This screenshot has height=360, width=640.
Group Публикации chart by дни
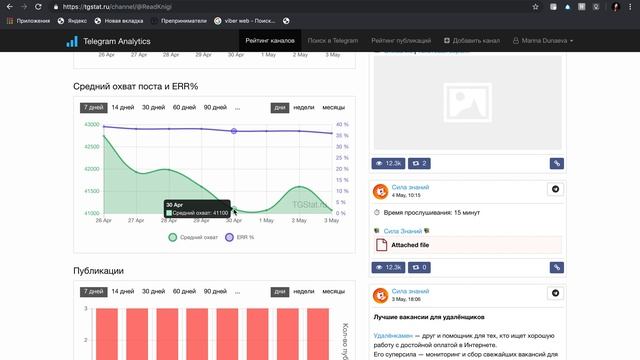280,291
